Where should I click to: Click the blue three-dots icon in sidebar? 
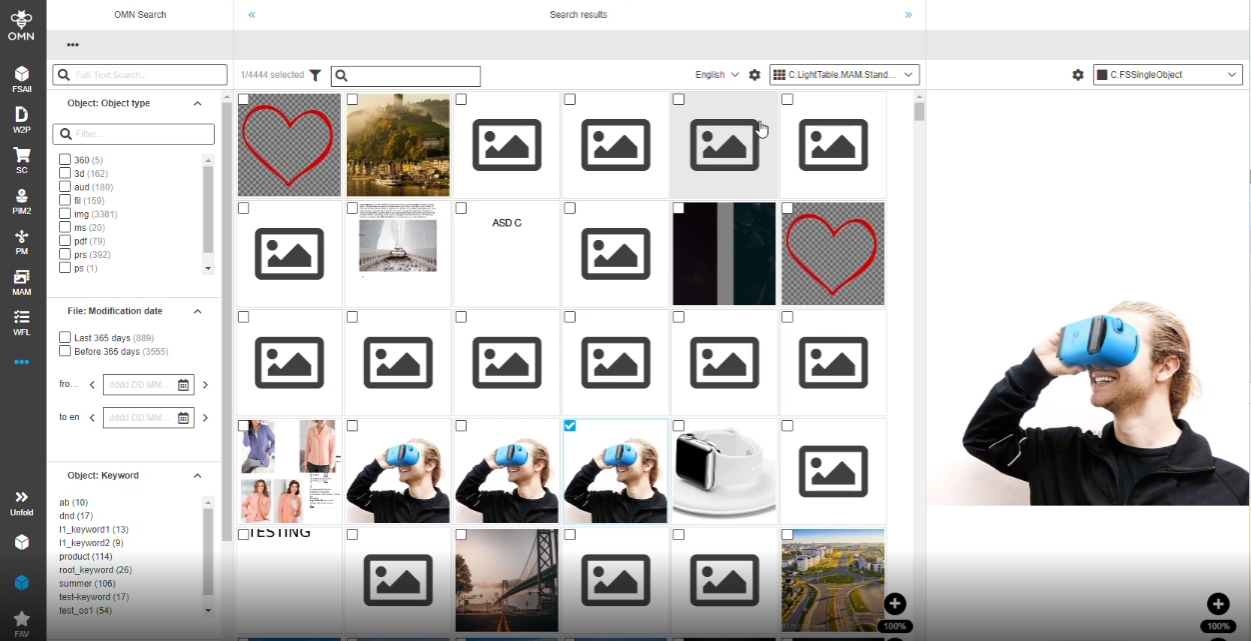22,362
